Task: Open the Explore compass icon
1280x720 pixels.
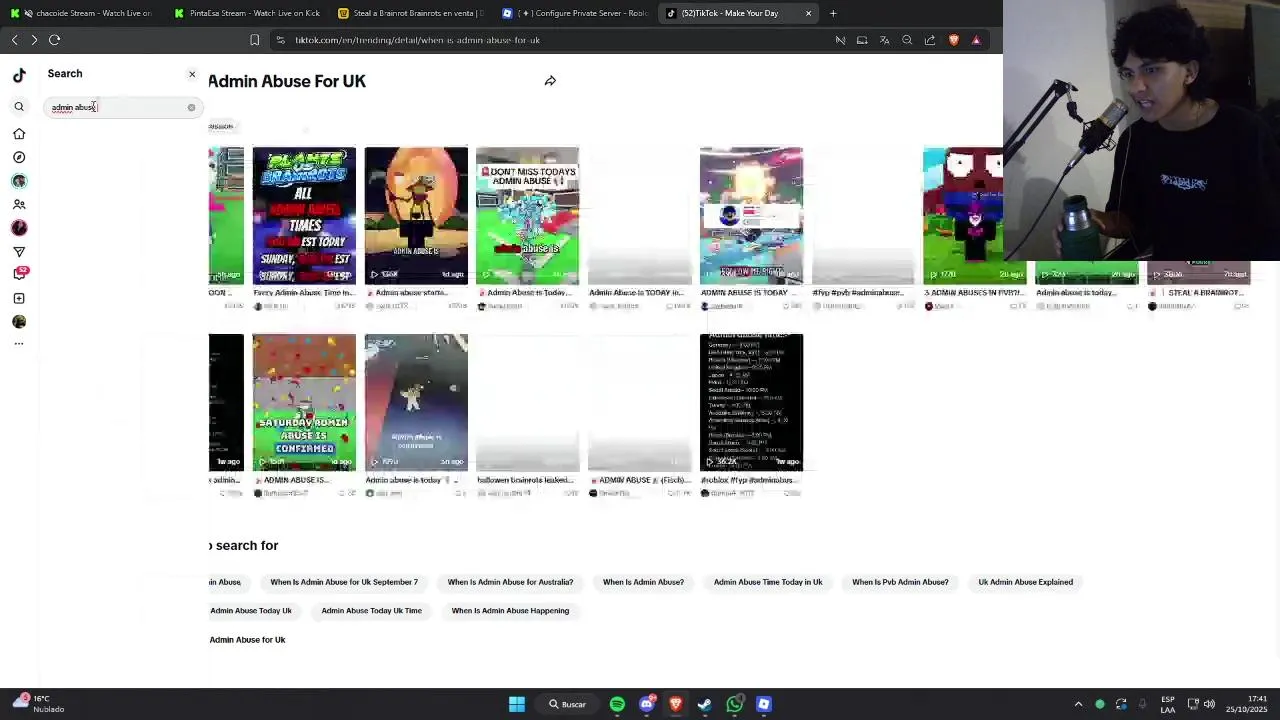Action: coord(19,157)
